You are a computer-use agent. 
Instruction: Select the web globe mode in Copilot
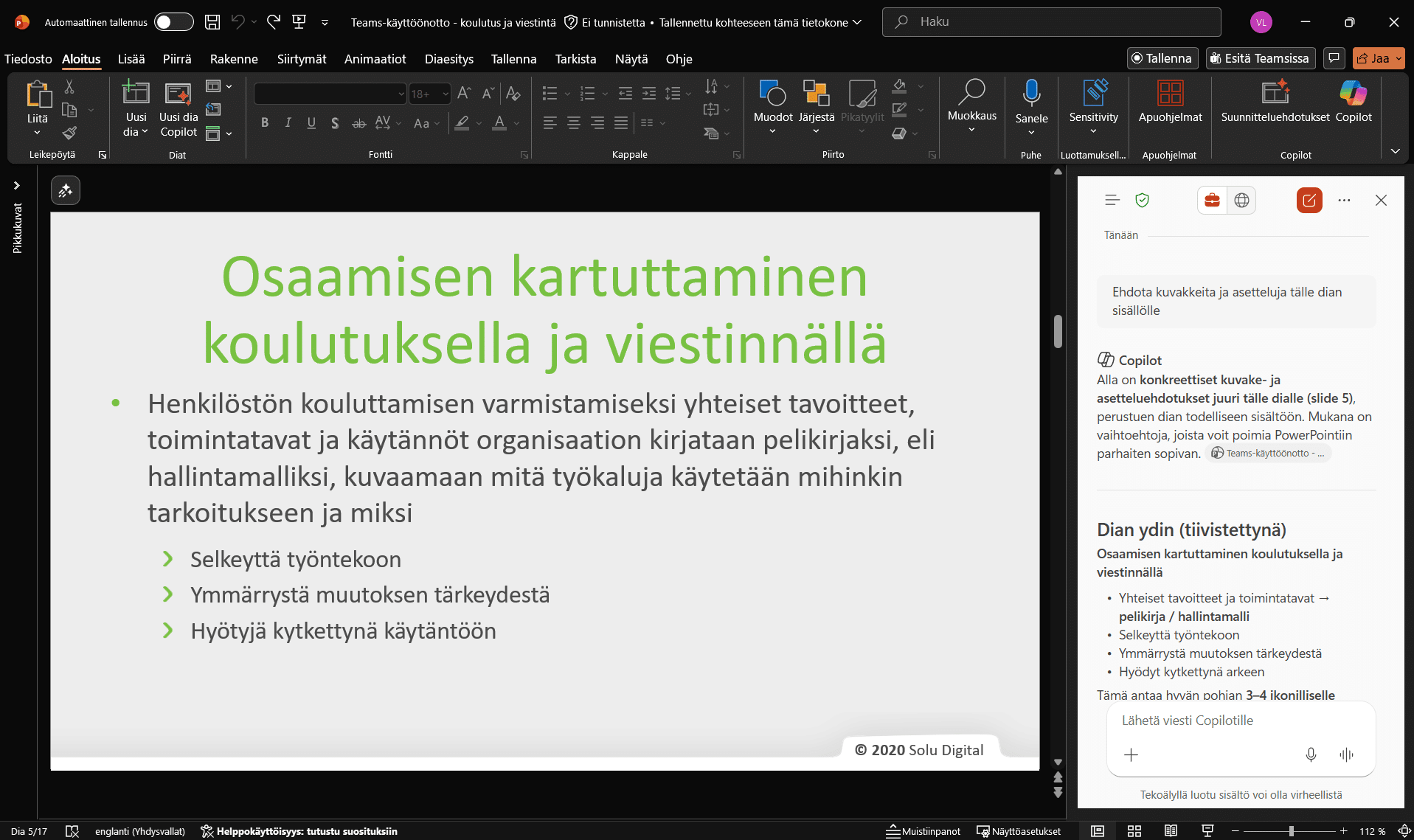pyautogui.click(x=1241, y=201)
